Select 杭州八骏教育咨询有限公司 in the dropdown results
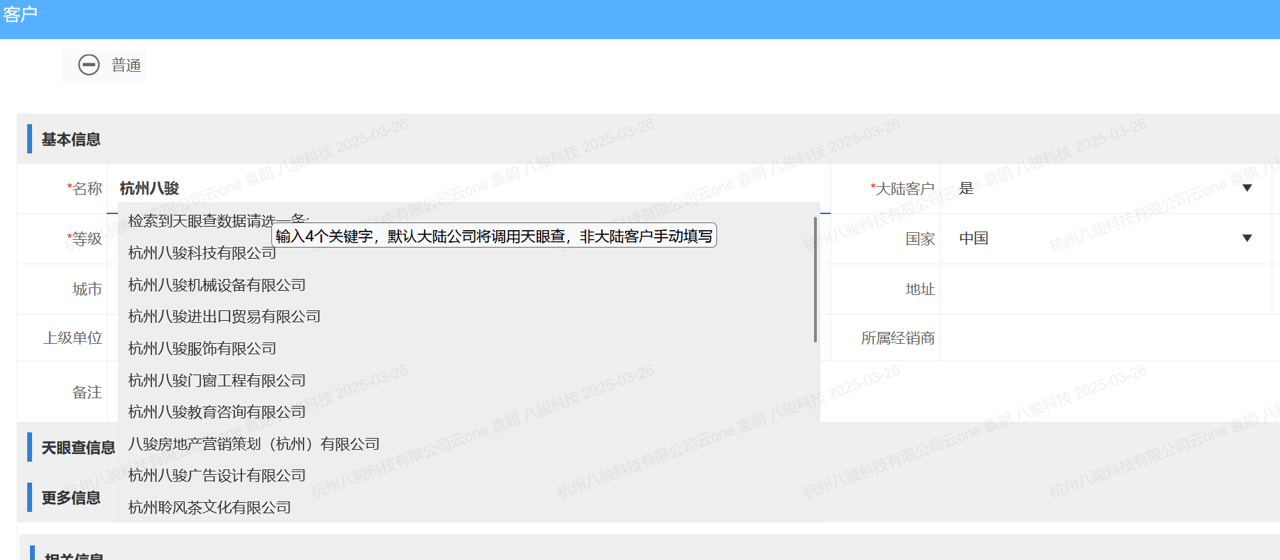This screenshot has width=1280, height=560. (217, 411)
